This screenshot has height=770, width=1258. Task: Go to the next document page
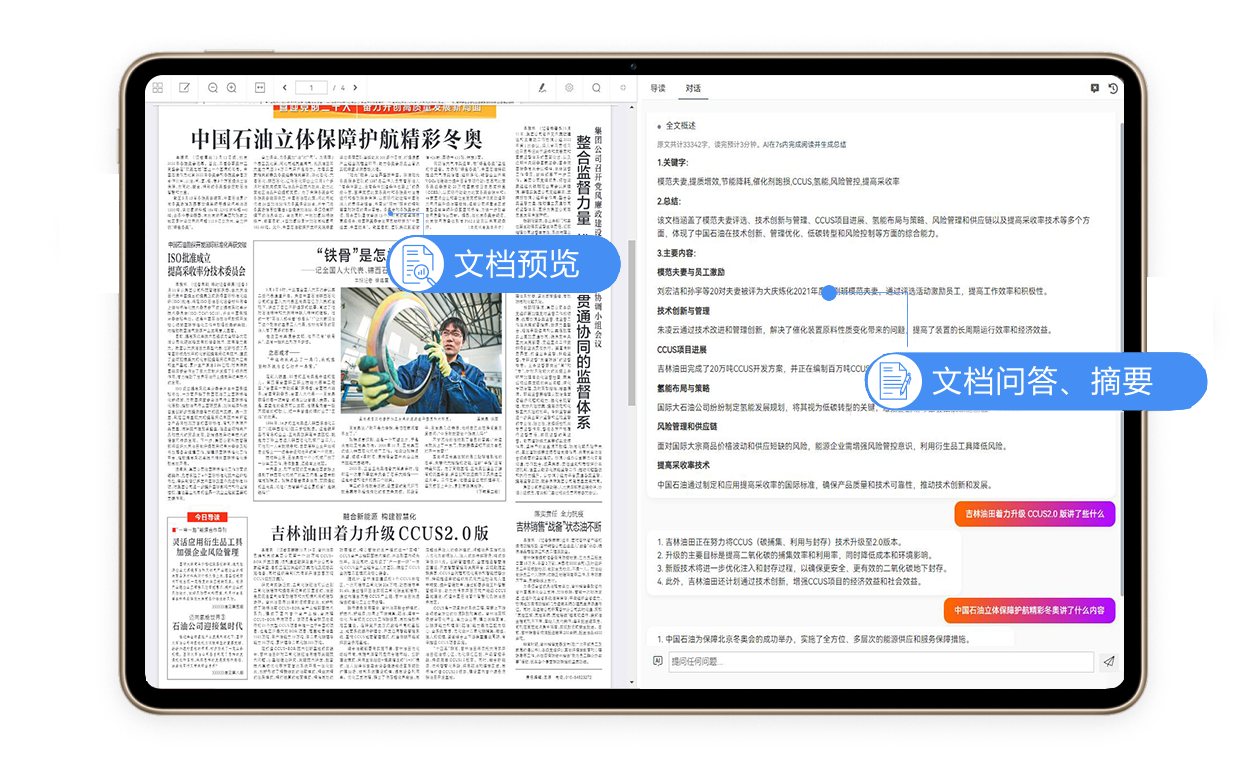coord(358,88)
